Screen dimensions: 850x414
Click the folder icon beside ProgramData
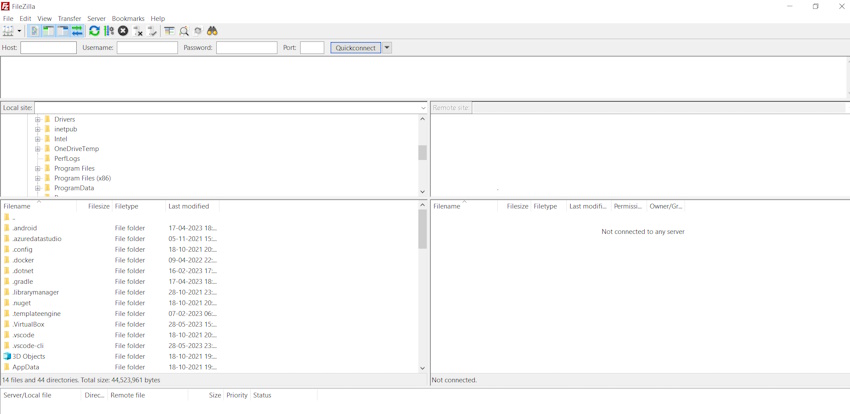click(x=47, y=188)
